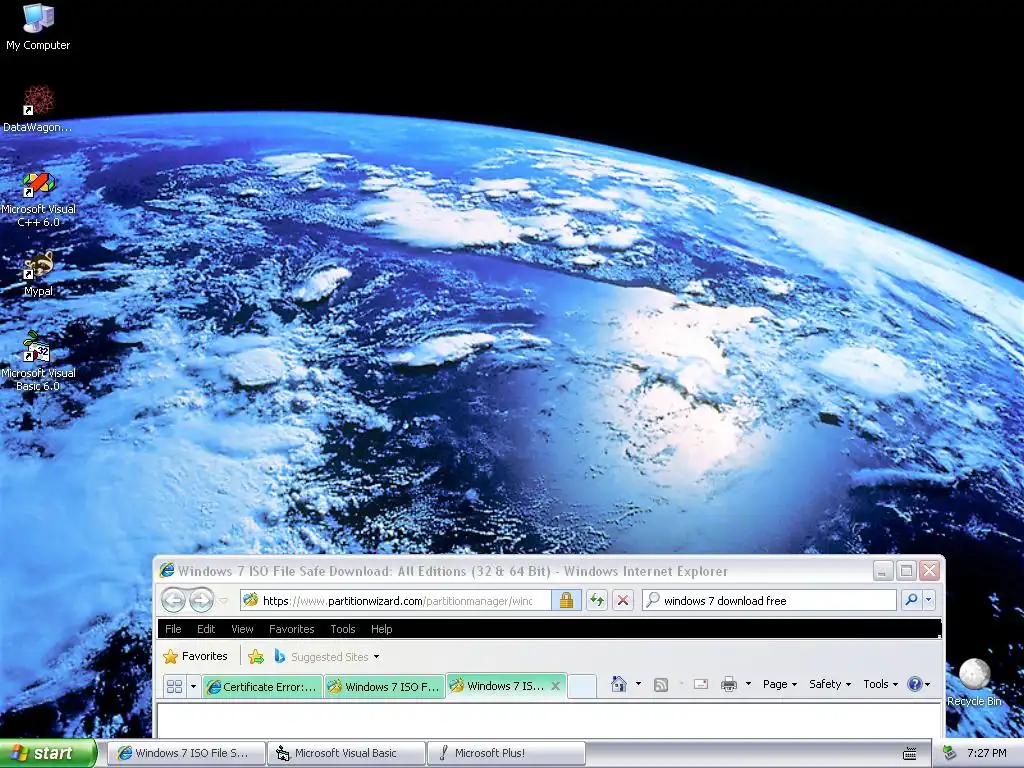
Task: Expand the Print dropdown arrow
Action: [x=748, y=684]
